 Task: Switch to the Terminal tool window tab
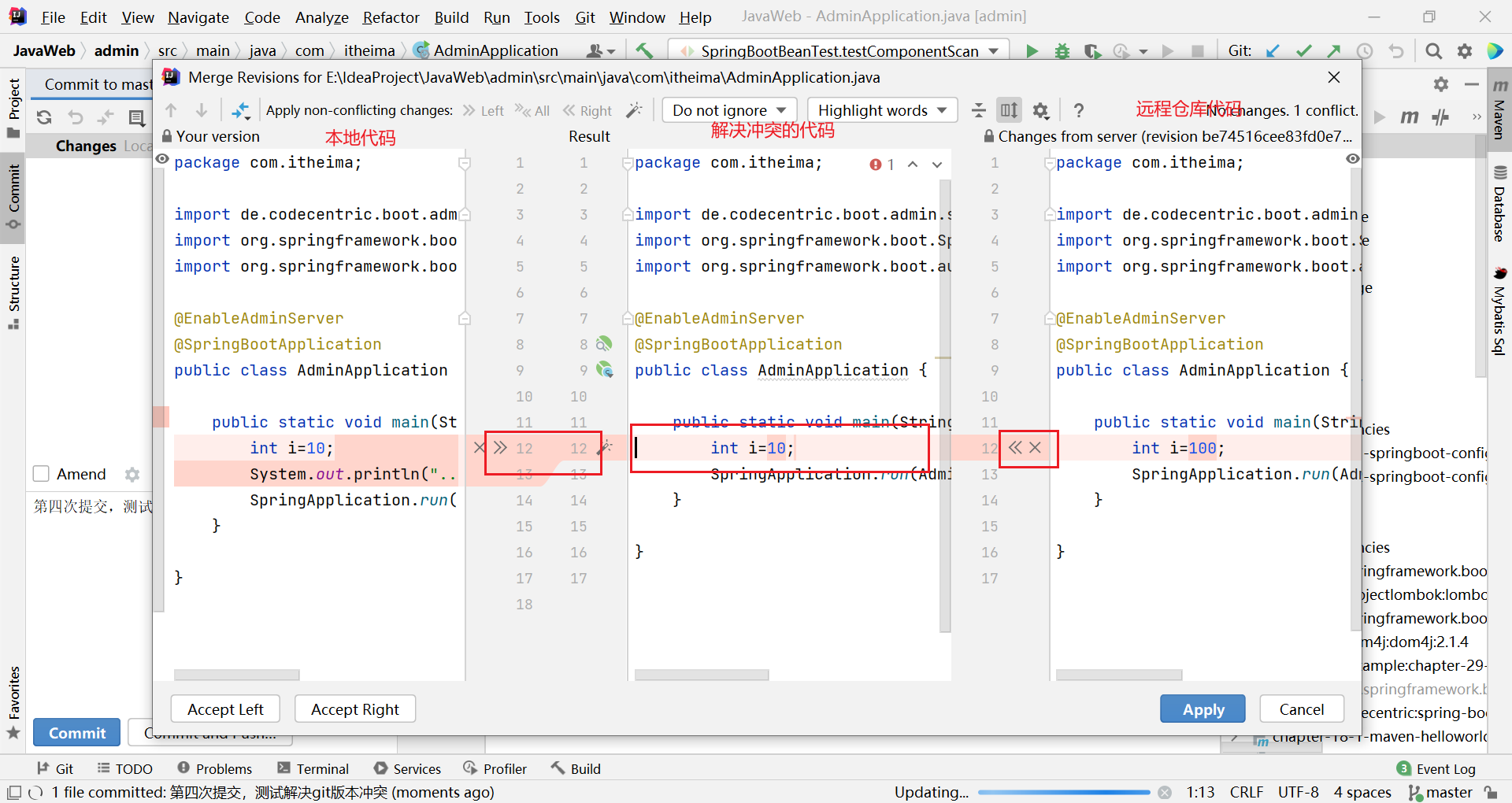pyautogui.click(x=313, y=768)
